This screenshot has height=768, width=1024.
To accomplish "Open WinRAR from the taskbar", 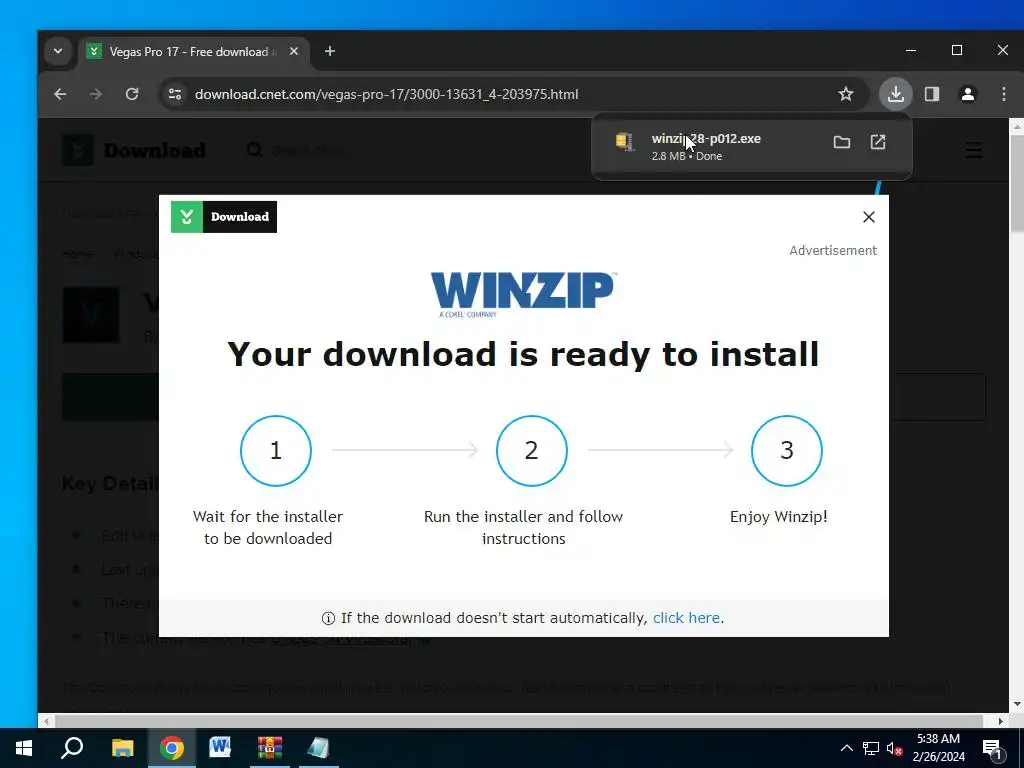I will [269, 748].
